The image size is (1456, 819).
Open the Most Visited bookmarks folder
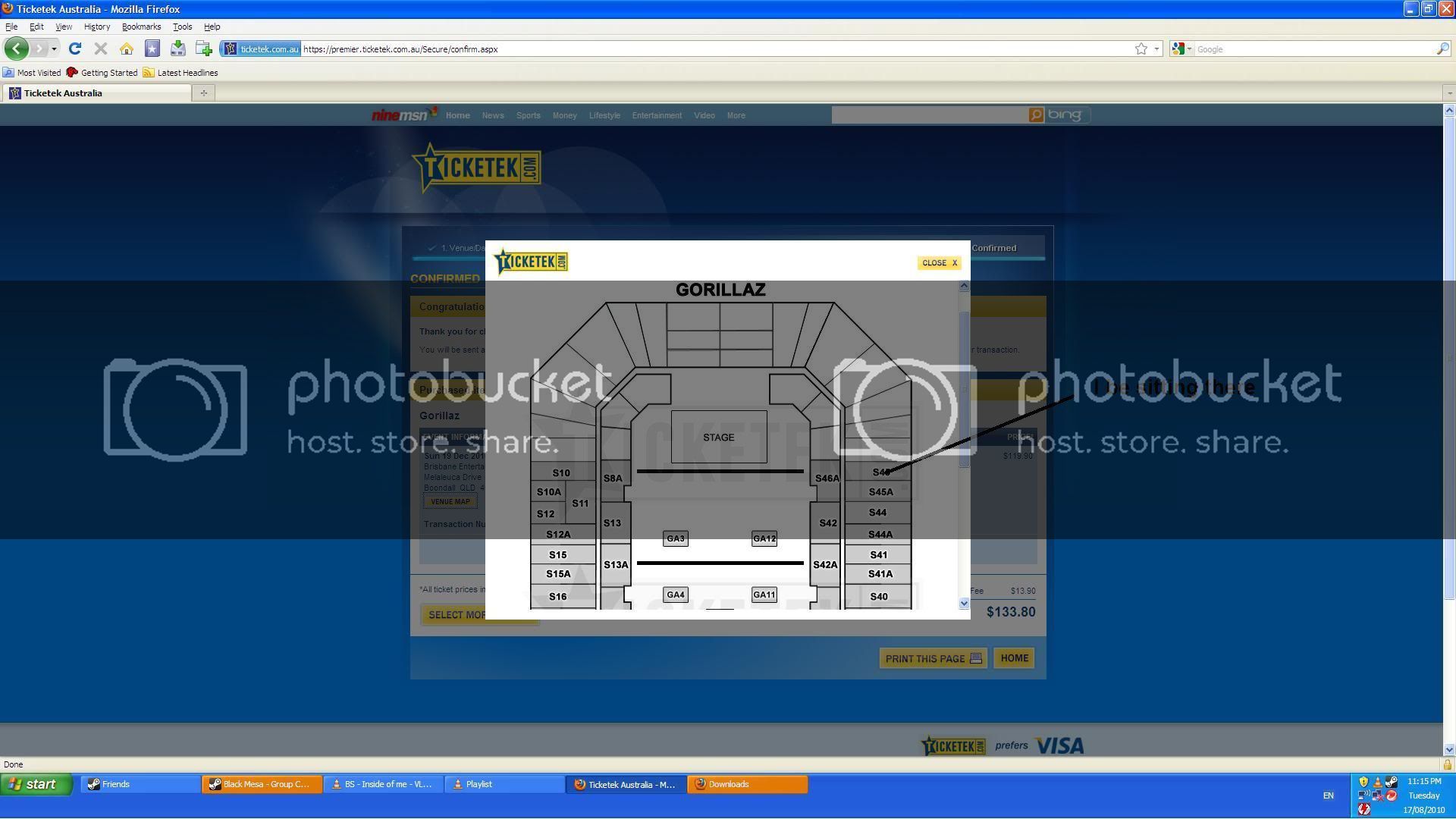pyautogui.click(x=32, y=73)
